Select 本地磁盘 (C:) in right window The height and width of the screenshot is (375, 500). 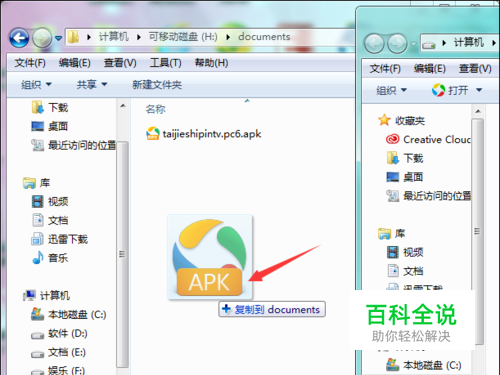click(424, 365)
